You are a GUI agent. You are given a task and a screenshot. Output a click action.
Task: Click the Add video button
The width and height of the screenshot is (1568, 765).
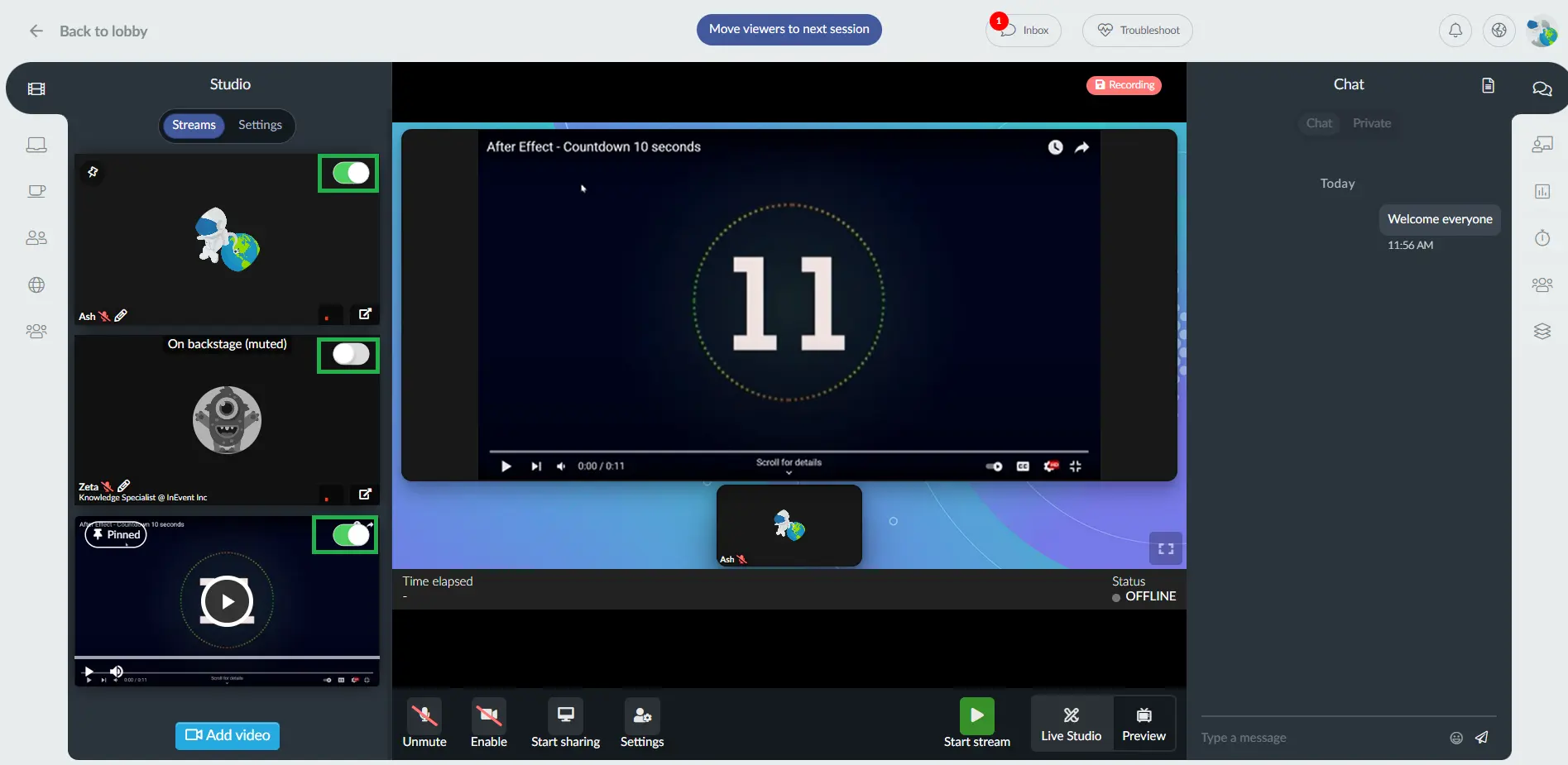tap(228, 735)
